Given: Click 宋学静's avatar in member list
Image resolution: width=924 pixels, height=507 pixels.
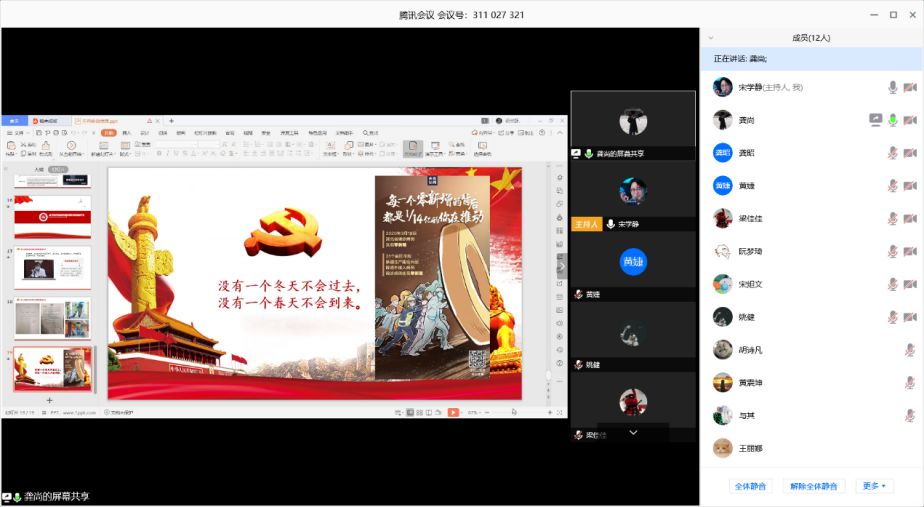Looking at the screenshot, I should click(722, 87).
